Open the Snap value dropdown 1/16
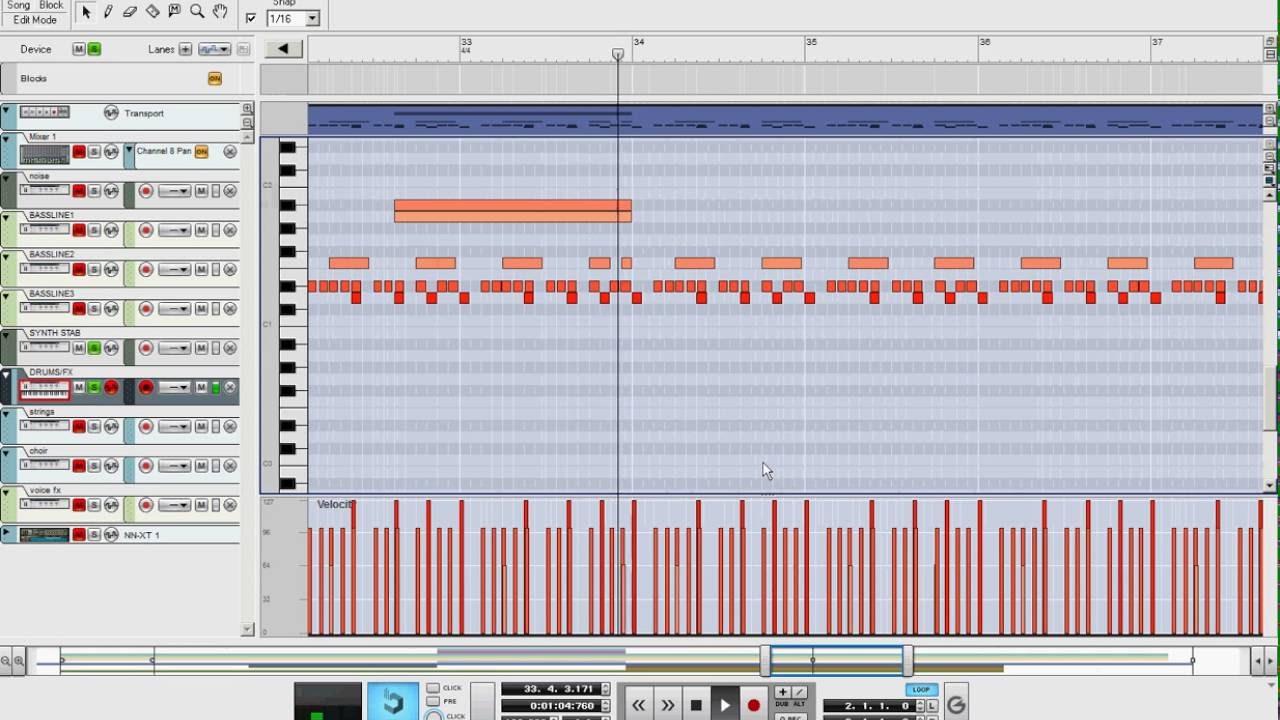Image resolution: width=1280 pixels, height=720 pixels. (x=293, y=18)
